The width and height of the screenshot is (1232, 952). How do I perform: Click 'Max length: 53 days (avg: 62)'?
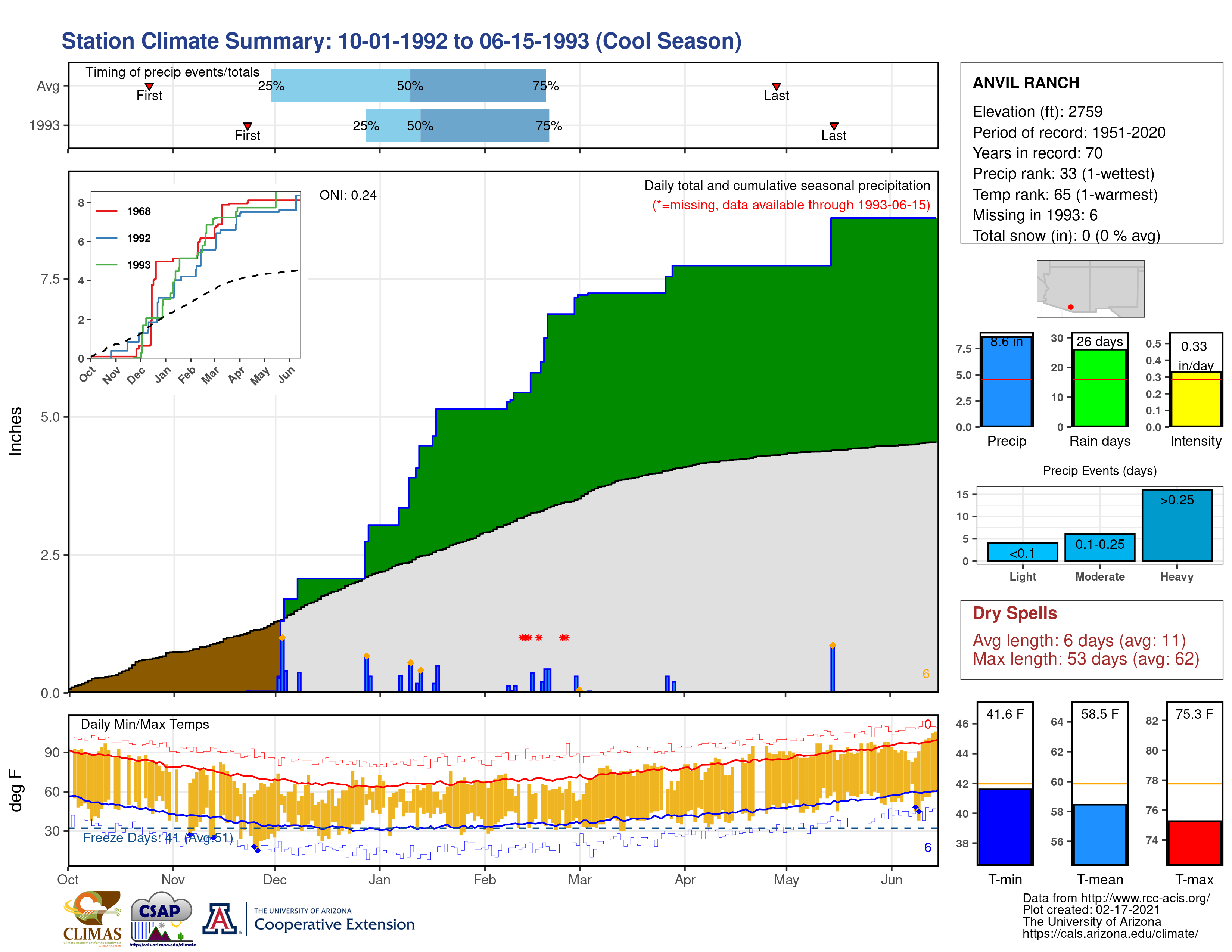click(1086, 659)
